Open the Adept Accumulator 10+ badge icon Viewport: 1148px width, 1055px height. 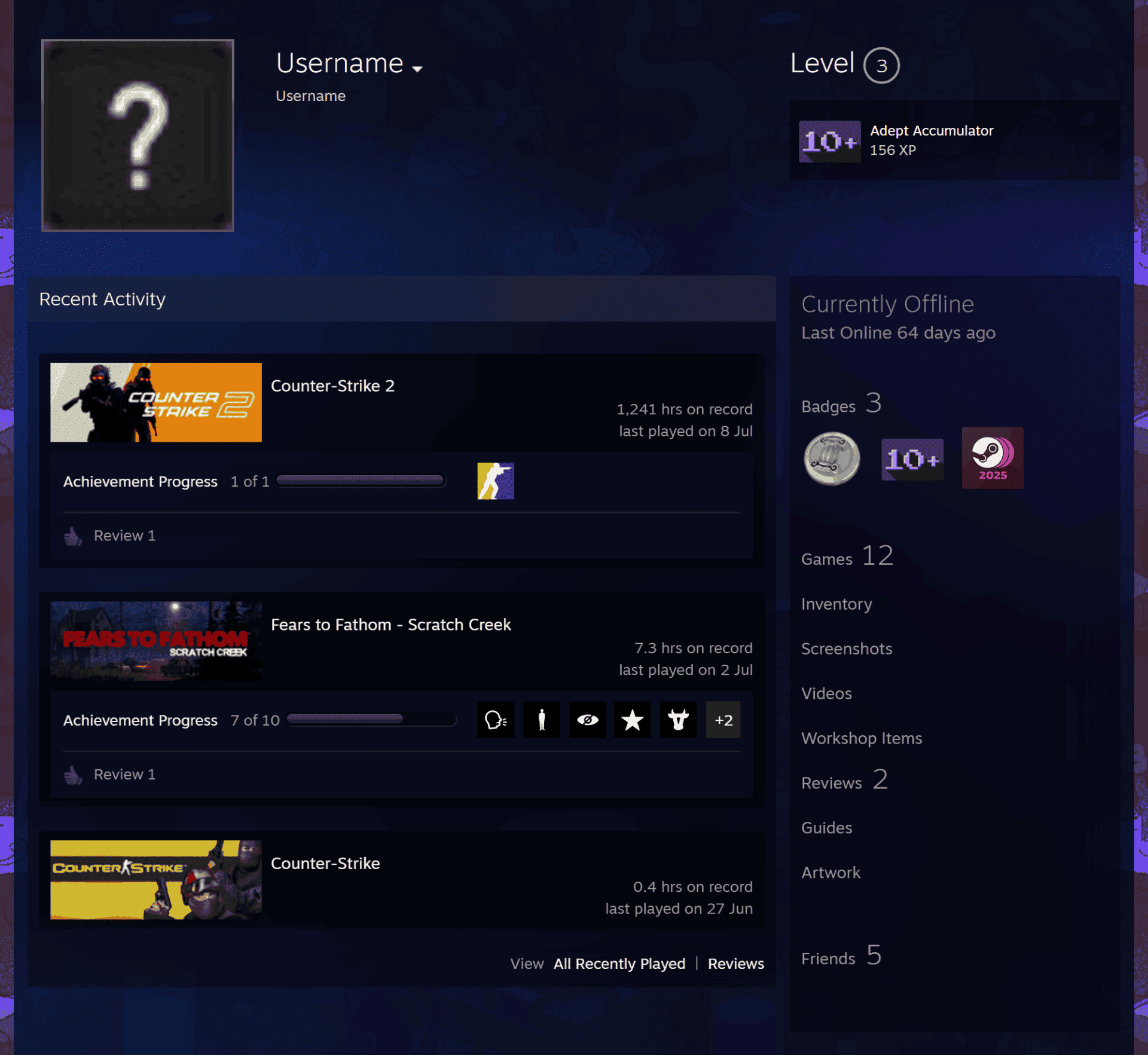[x=830, y=141]
